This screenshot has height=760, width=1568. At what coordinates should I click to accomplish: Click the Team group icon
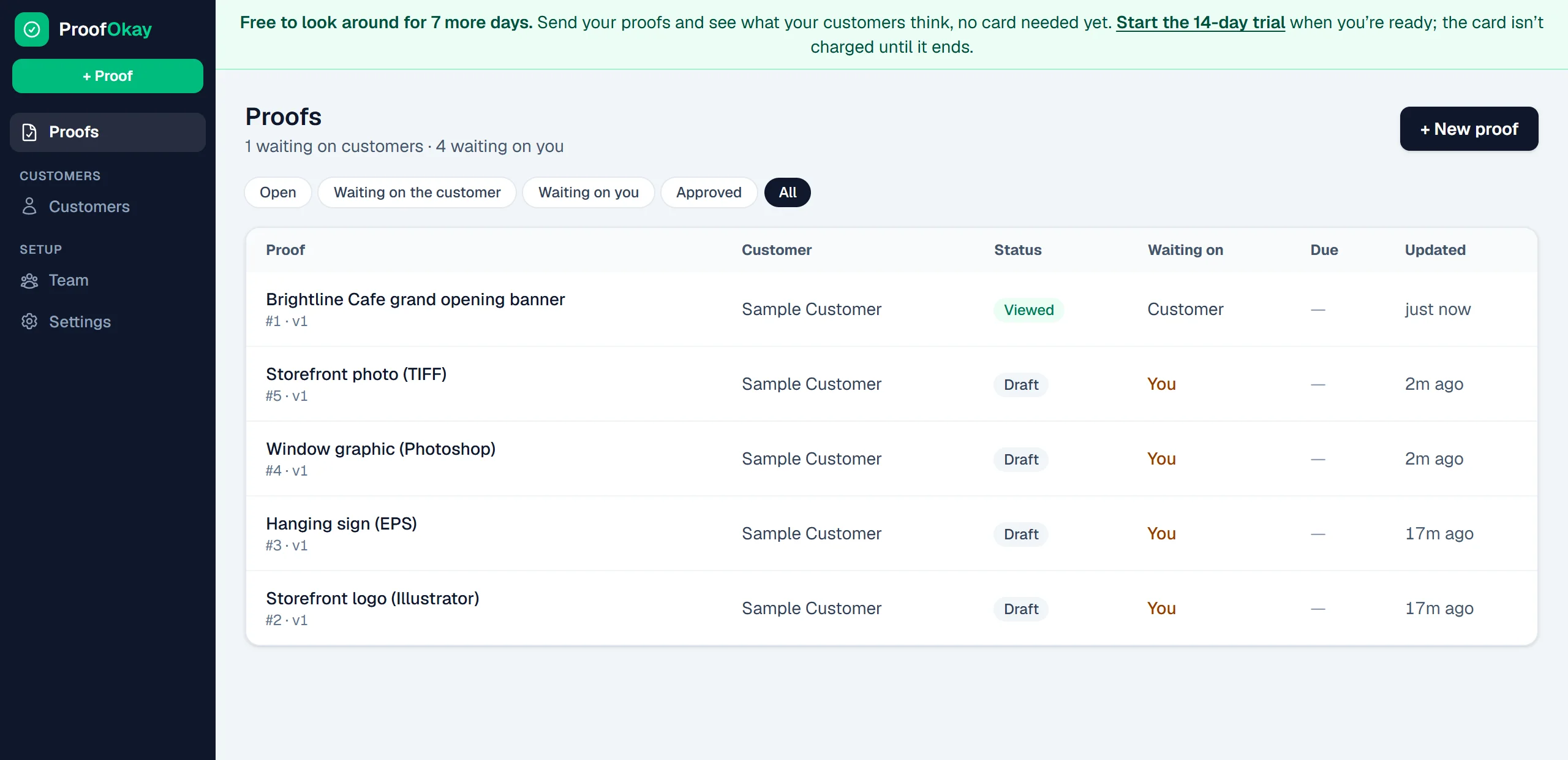29,281
